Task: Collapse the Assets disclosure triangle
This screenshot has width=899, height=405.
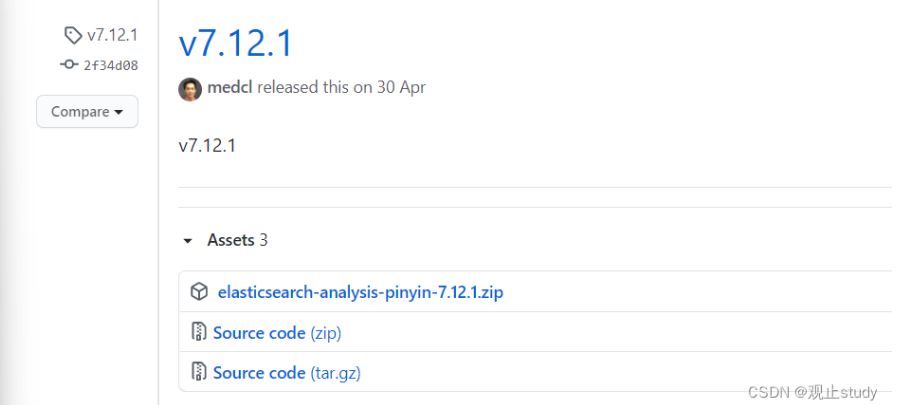Action: tap(188, 241)
